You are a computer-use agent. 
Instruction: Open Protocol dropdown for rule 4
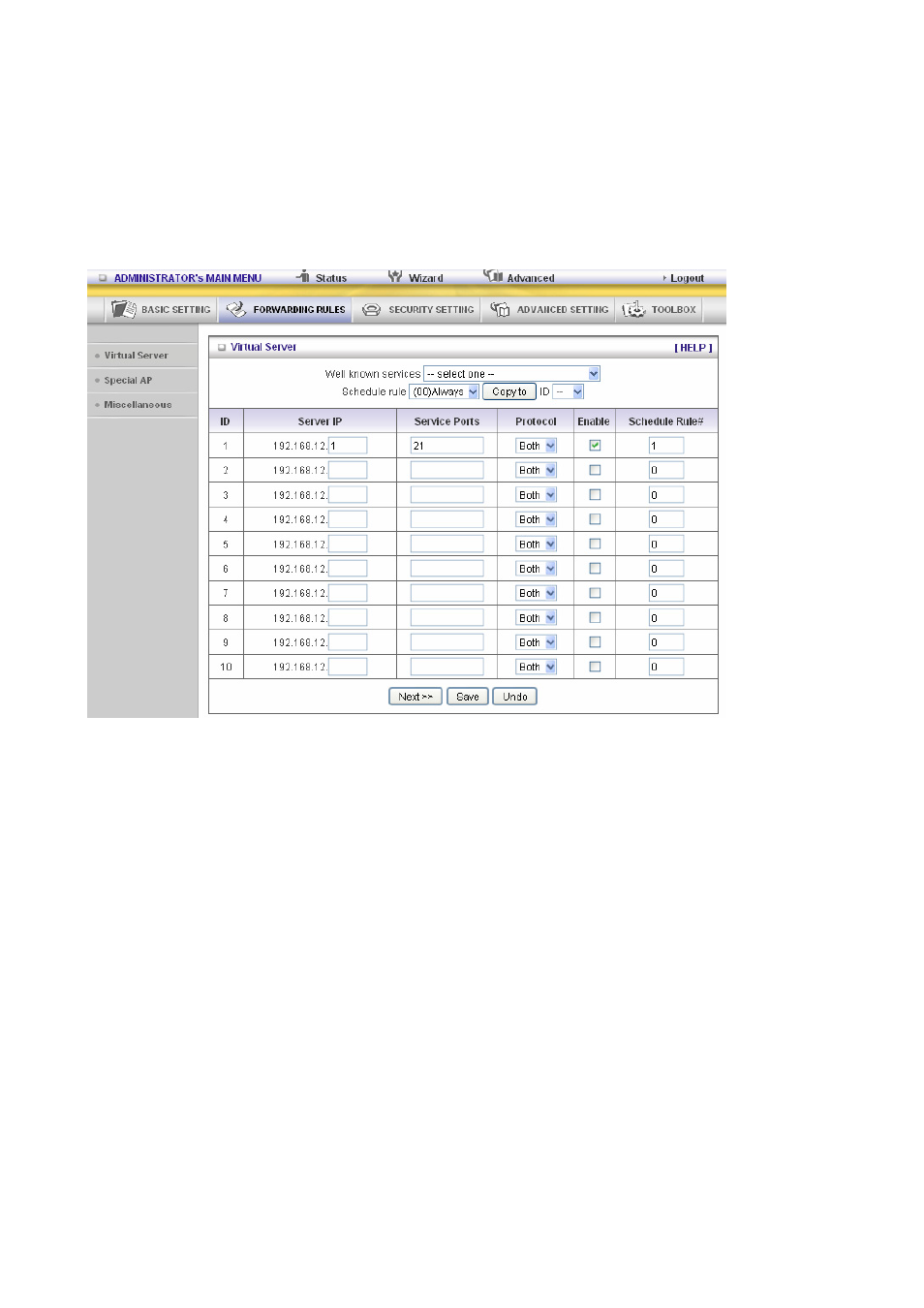(x=537, y=519)
